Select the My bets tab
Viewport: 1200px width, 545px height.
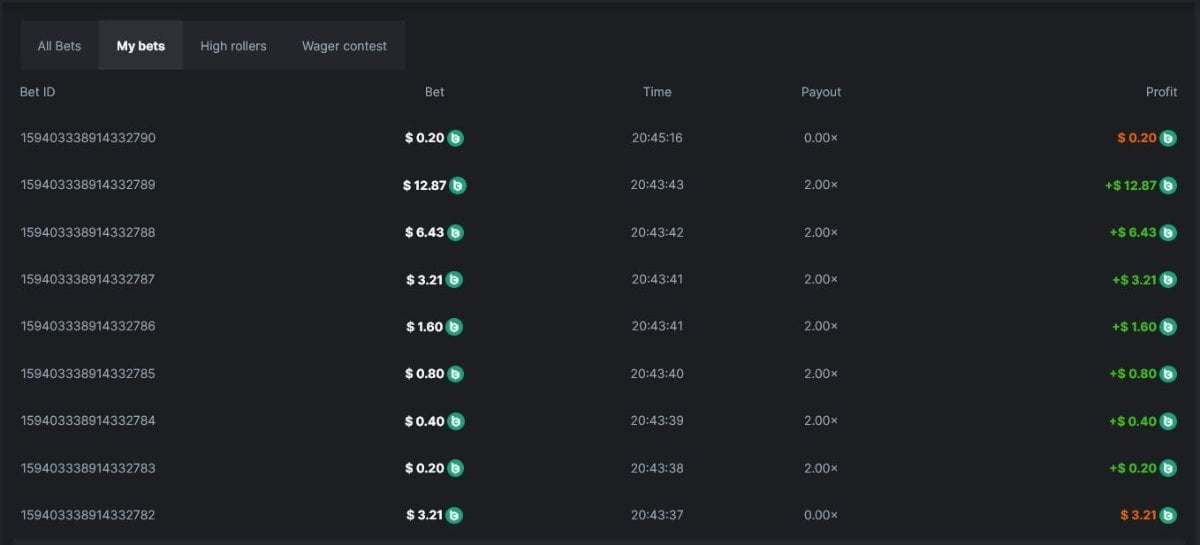[x=141, y=46]
